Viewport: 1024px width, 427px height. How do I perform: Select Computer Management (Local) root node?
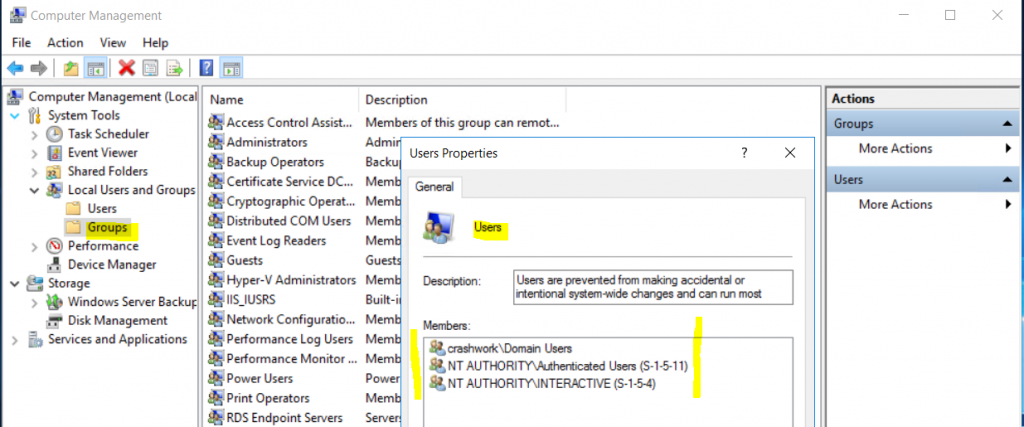(x=112, y=97)
